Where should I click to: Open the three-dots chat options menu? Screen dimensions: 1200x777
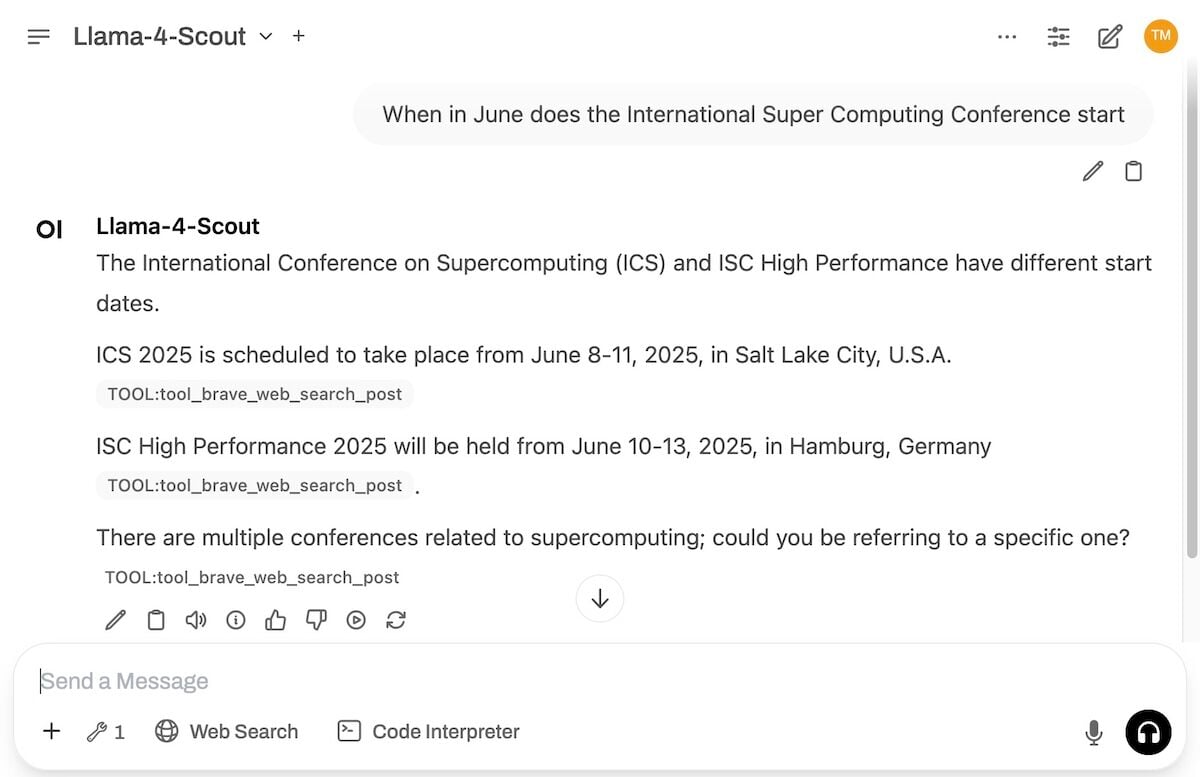coord(1007,37)
